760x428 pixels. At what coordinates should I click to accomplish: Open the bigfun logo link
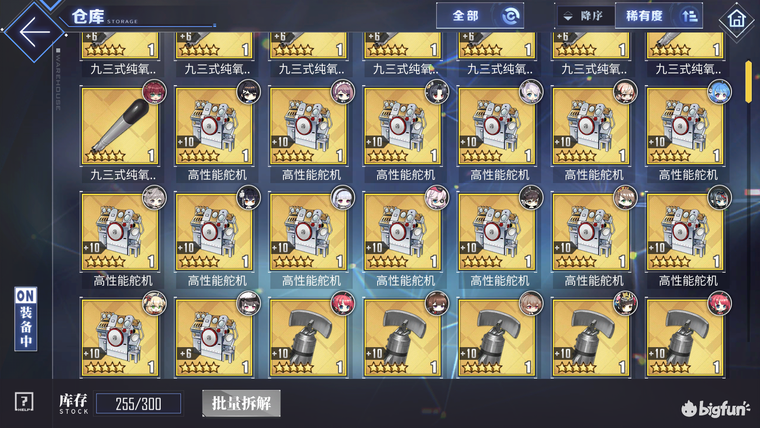(x=715, y=410)
